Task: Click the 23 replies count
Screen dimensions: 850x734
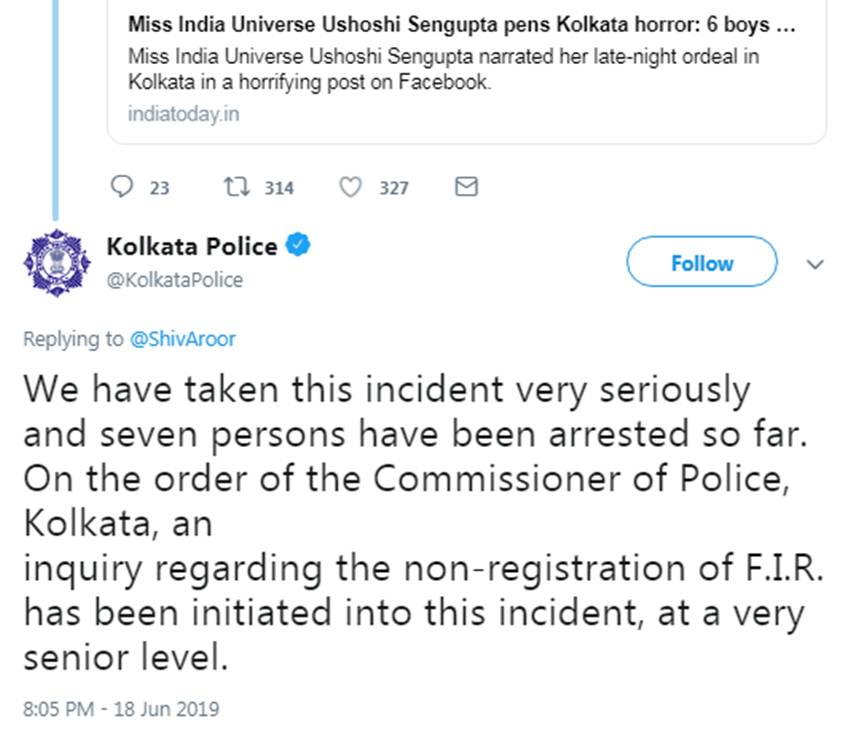Action: click(x=160, y=188)
